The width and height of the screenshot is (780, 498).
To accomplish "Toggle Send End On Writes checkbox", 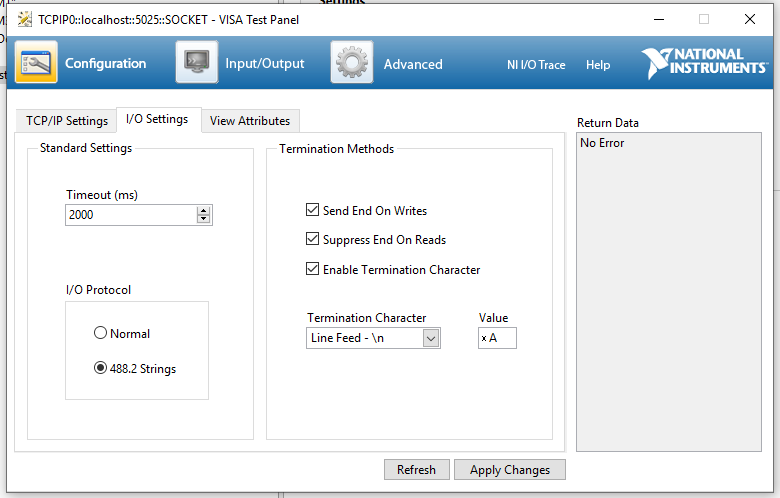I will click(x=312, y=211).
